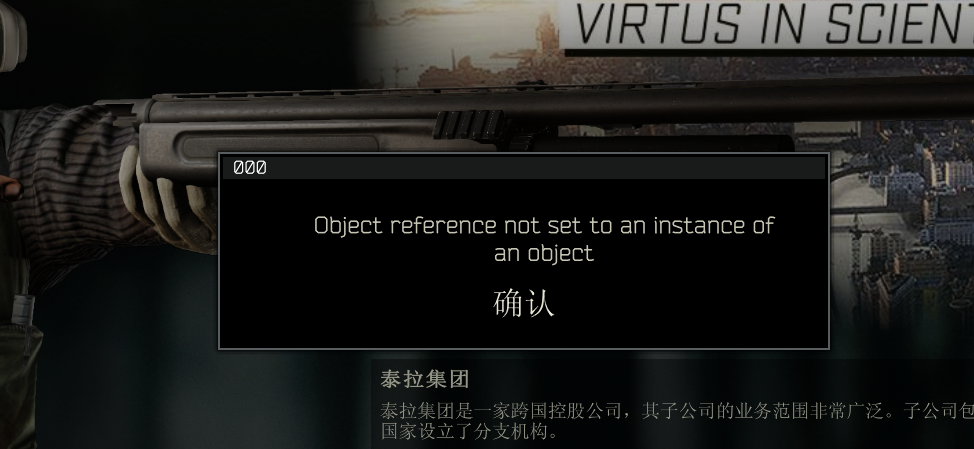Confirm the error with the 确认 button
Viewport: 974px width, 449px height.
point(523,304)
